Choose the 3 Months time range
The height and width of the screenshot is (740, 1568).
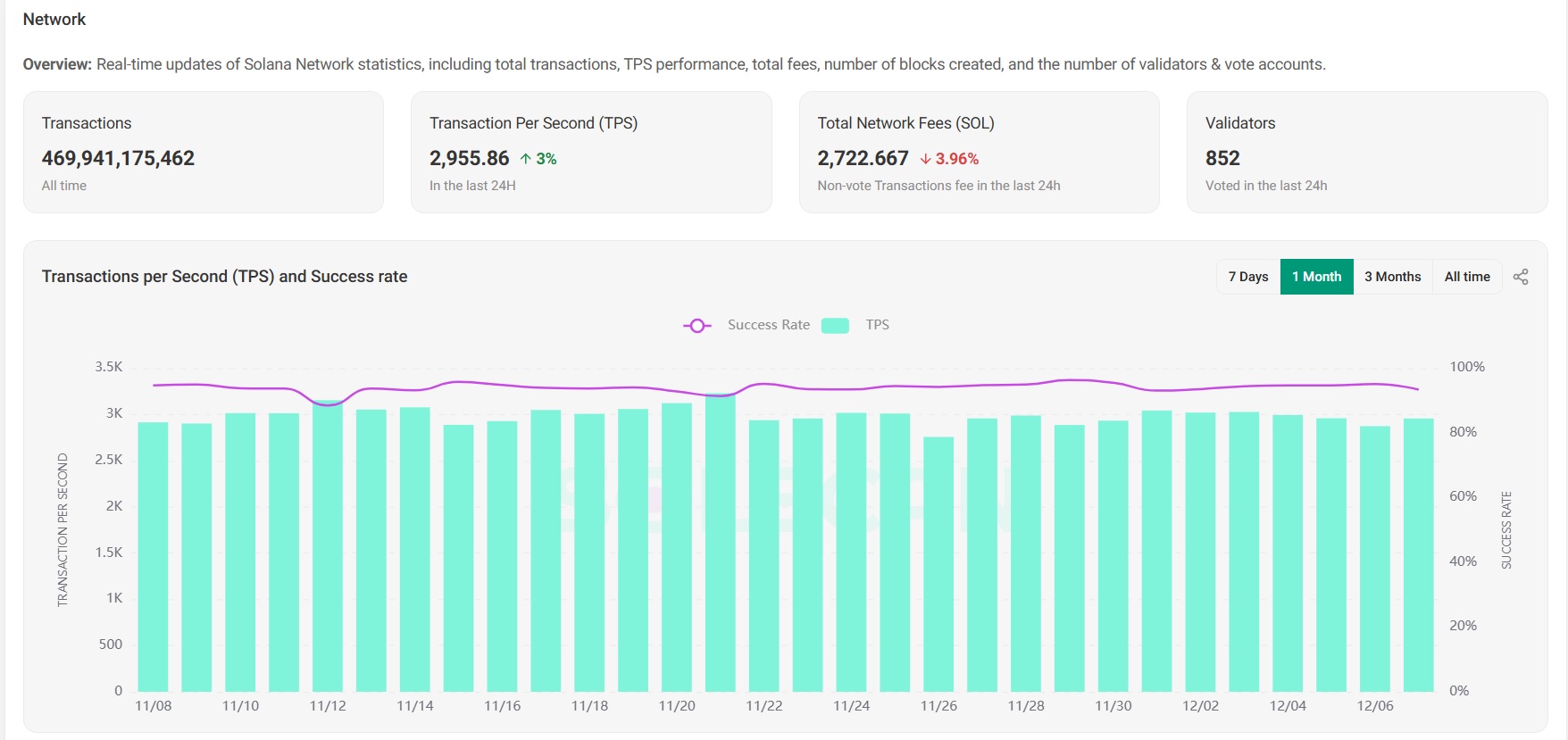click(x=1392, y=277)
